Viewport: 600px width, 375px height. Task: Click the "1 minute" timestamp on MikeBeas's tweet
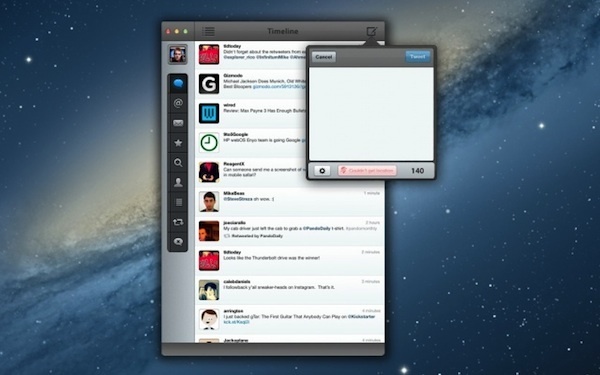[x=372, y=193]
